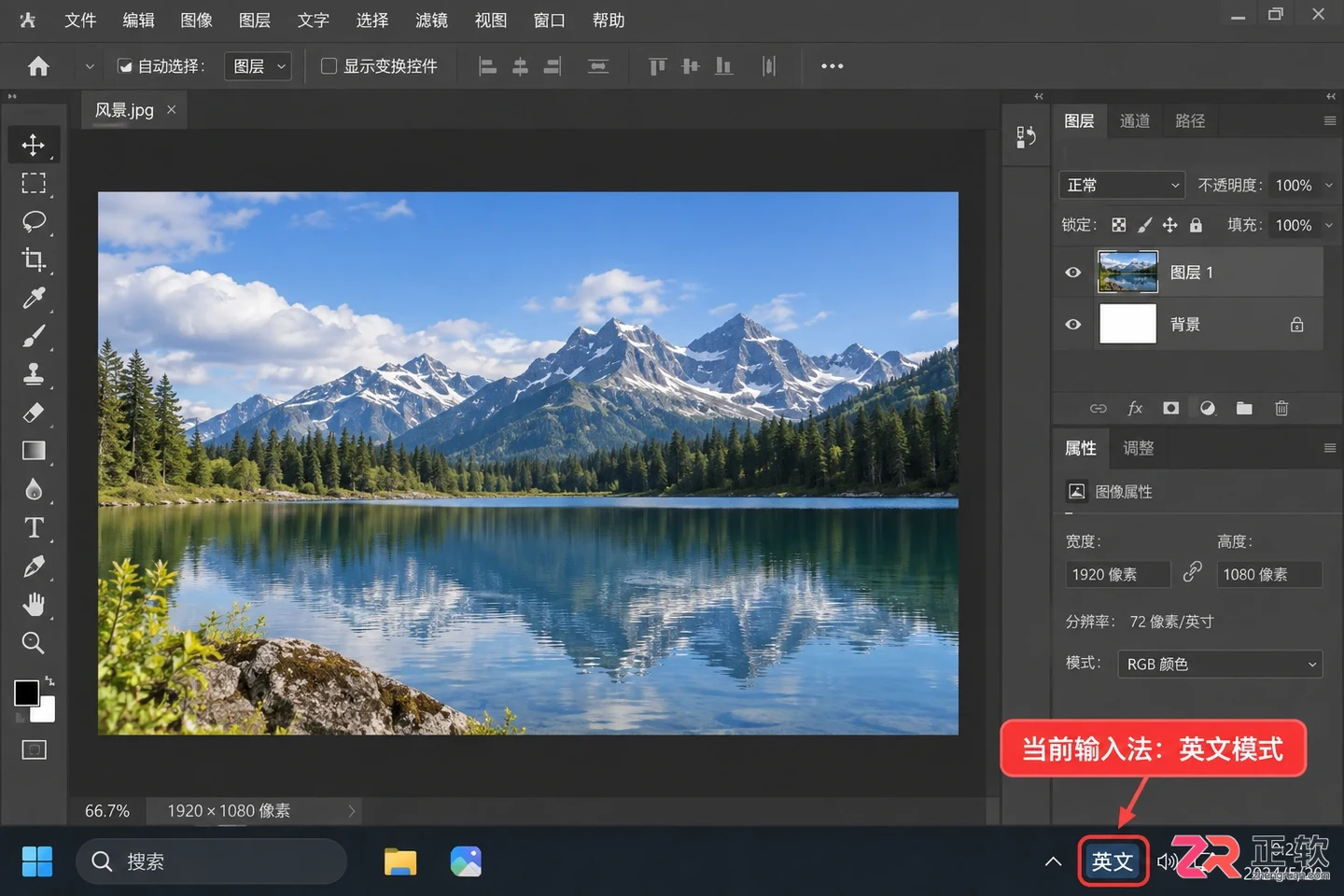Hide 图层 1 using its eye icon

tap(1073, 273)
